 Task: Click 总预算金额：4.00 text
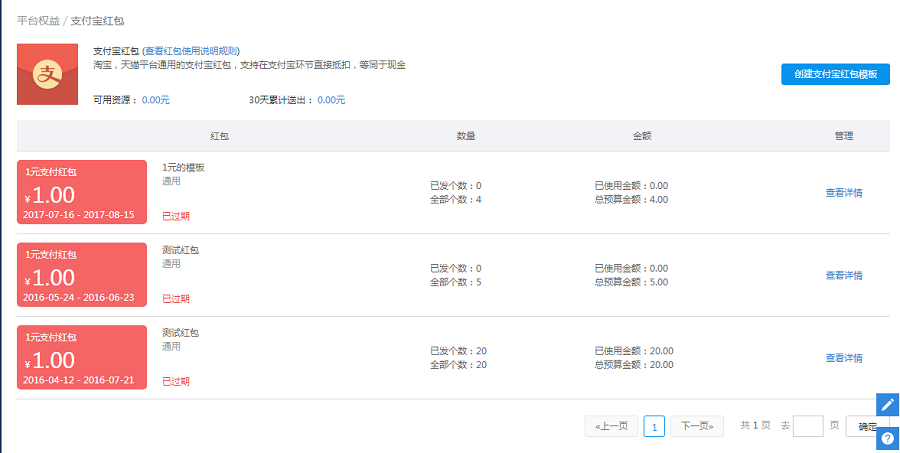[x=631, y=200]
